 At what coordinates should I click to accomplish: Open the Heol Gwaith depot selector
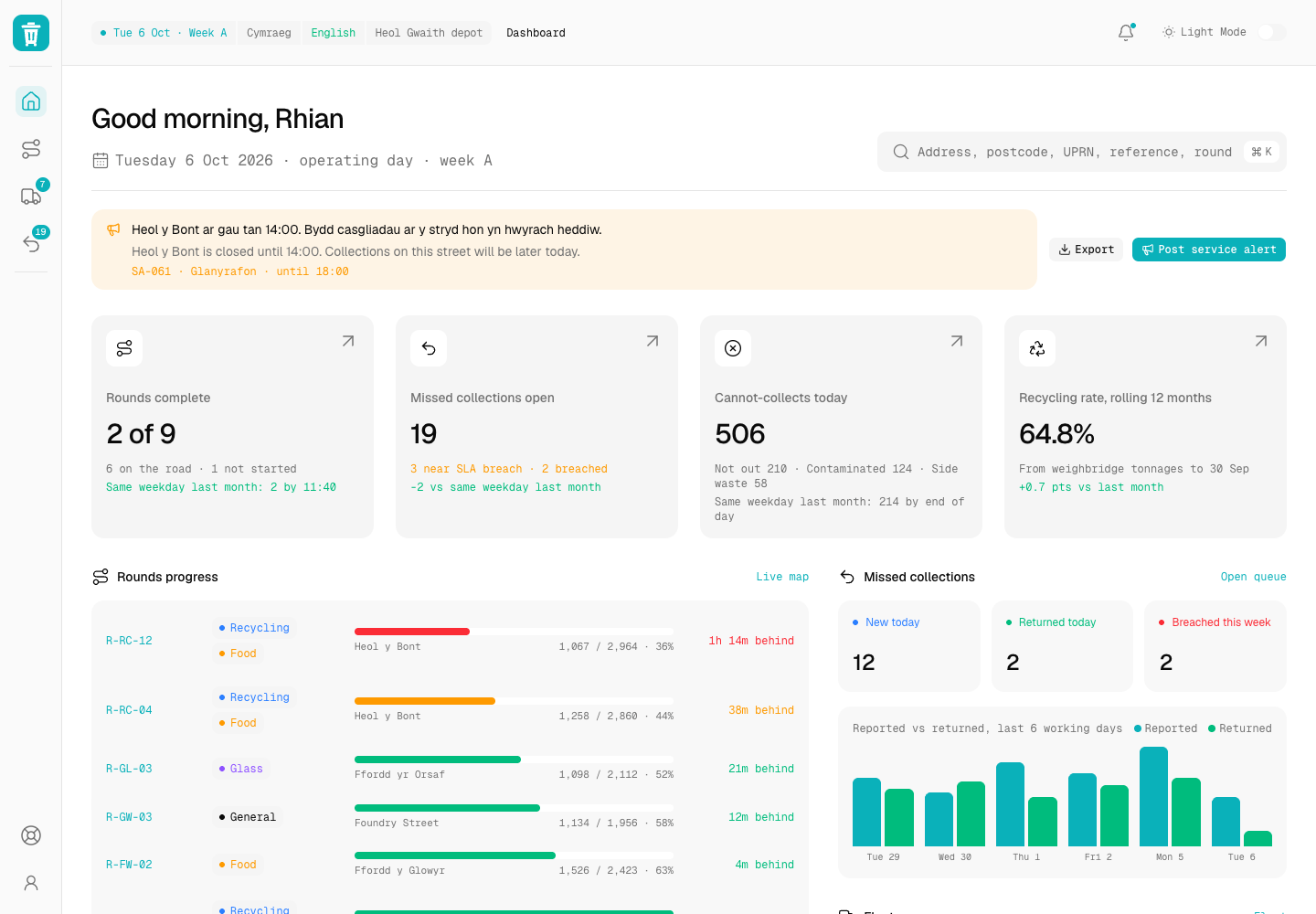click(x=429, y=33)
